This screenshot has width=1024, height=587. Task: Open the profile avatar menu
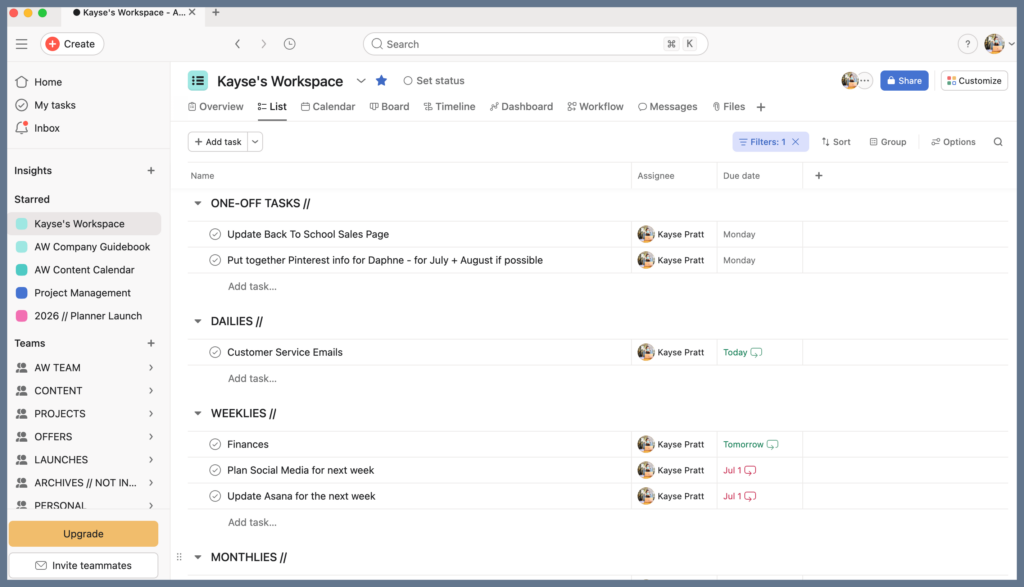994,44
